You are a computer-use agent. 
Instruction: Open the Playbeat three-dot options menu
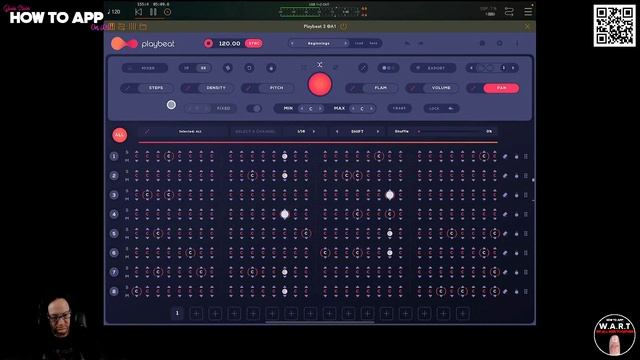[517, 43]
